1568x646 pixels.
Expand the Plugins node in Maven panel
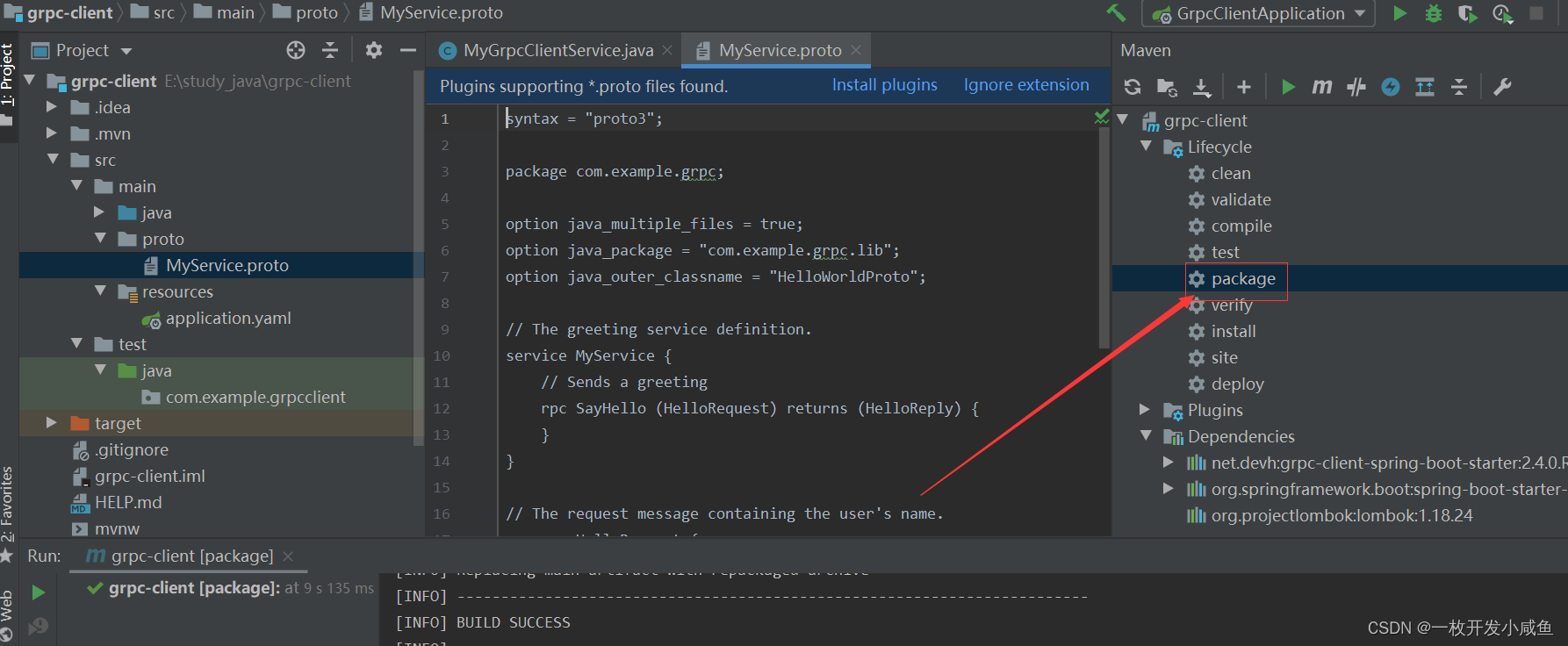pos(1145,410)
